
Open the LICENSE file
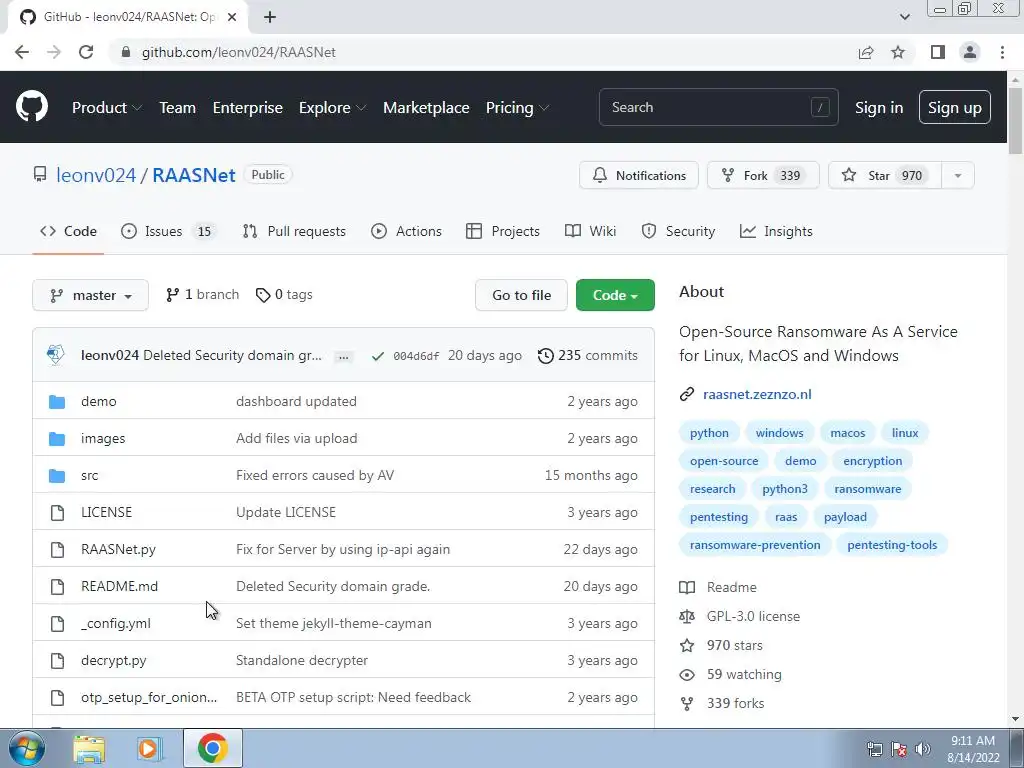tap(106, 512)
